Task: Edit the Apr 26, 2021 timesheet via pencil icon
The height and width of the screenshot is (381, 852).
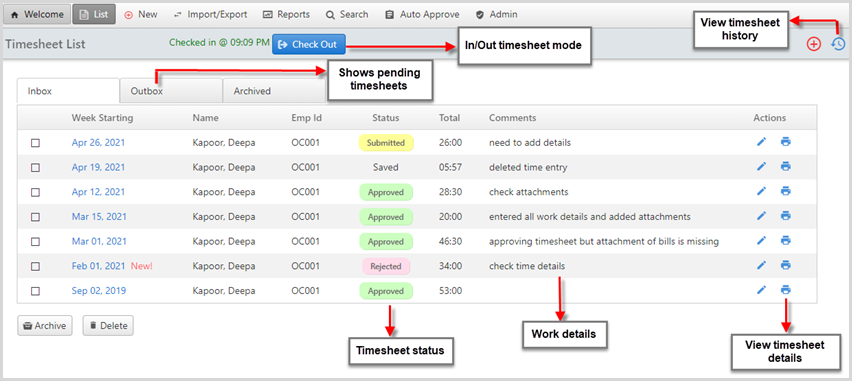Action: pos(761,142)
